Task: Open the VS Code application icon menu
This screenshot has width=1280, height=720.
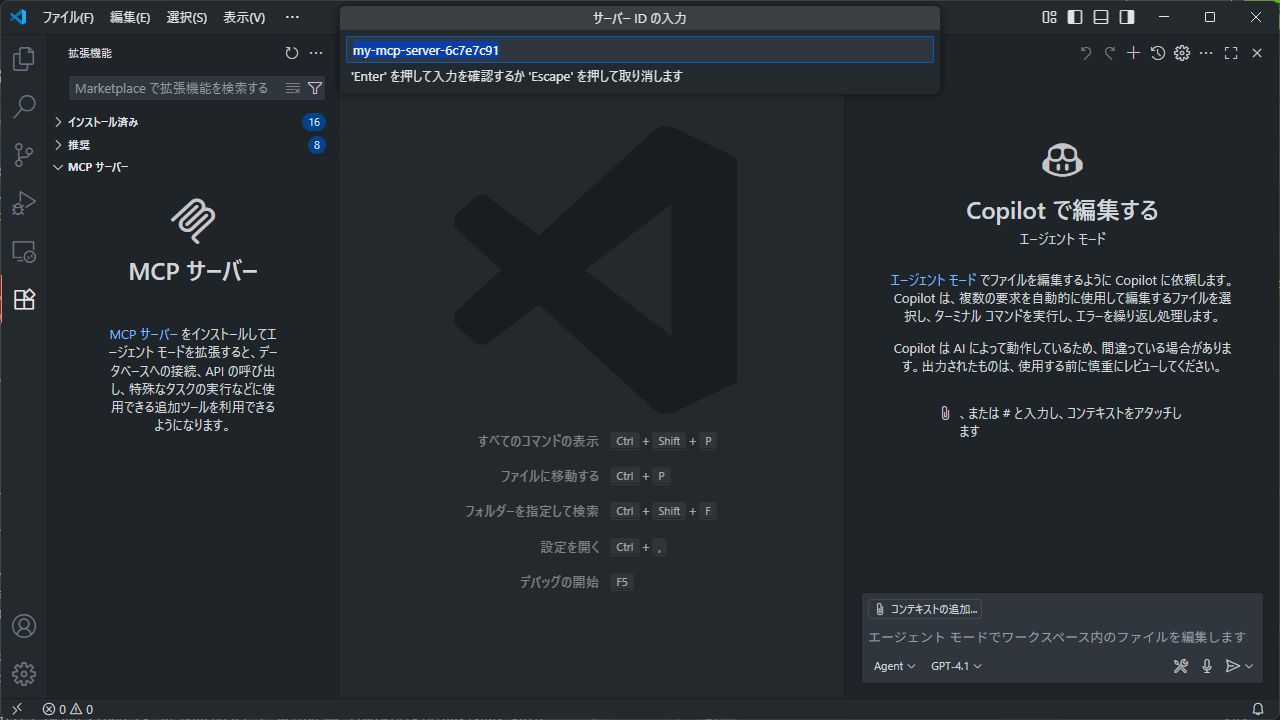Action: [x=17, y=17]
